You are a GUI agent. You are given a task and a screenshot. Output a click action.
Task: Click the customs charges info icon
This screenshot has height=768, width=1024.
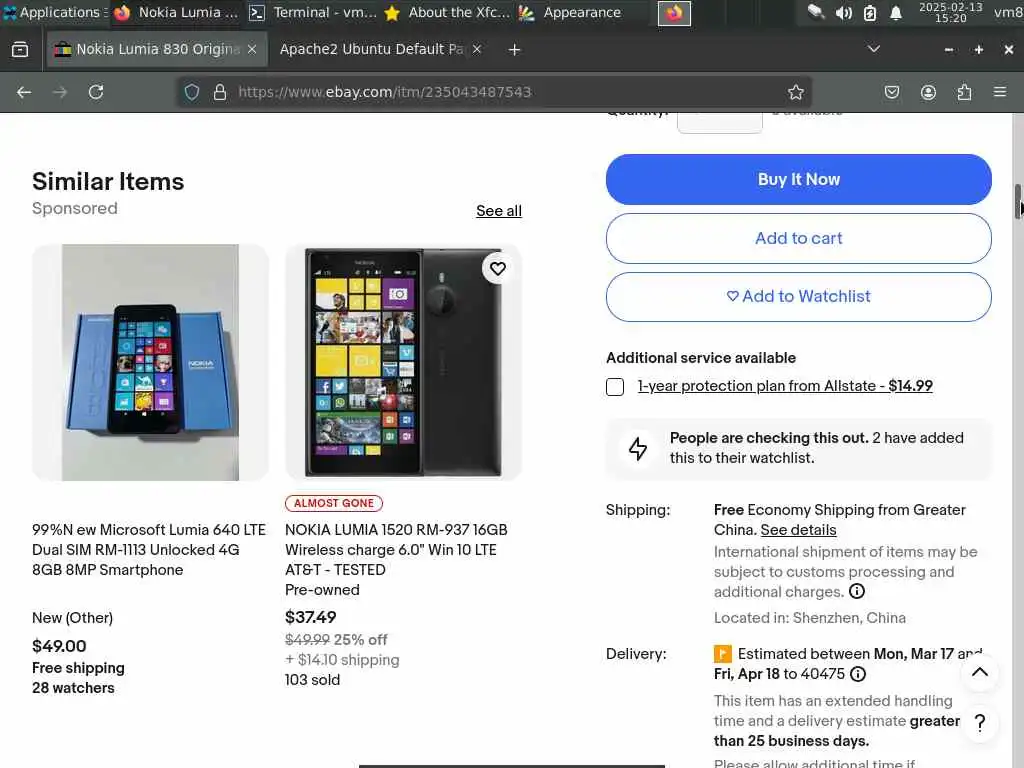coord(857,592)
